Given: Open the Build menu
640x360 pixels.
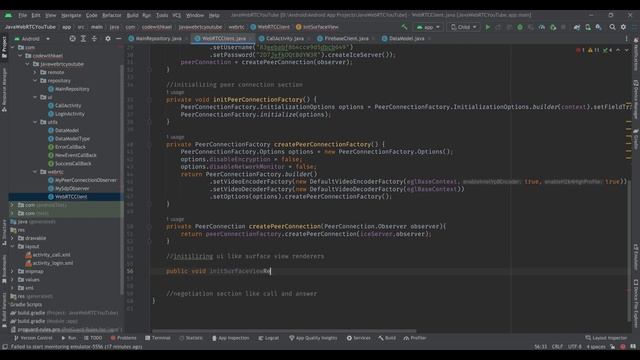Looking at the screenshot, I should 132,15.
